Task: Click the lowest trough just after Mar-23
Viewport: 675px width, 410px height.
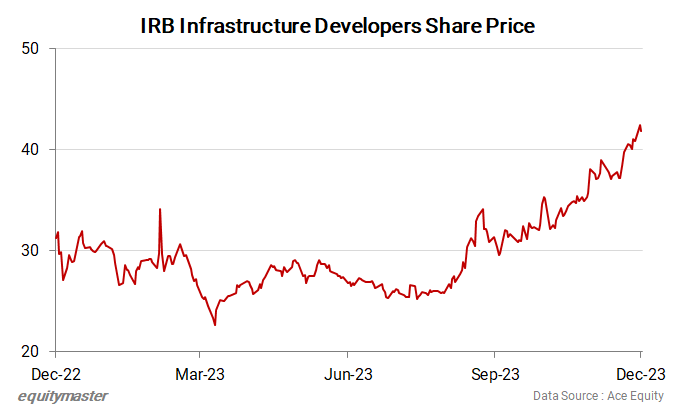Action: (215, 324)
